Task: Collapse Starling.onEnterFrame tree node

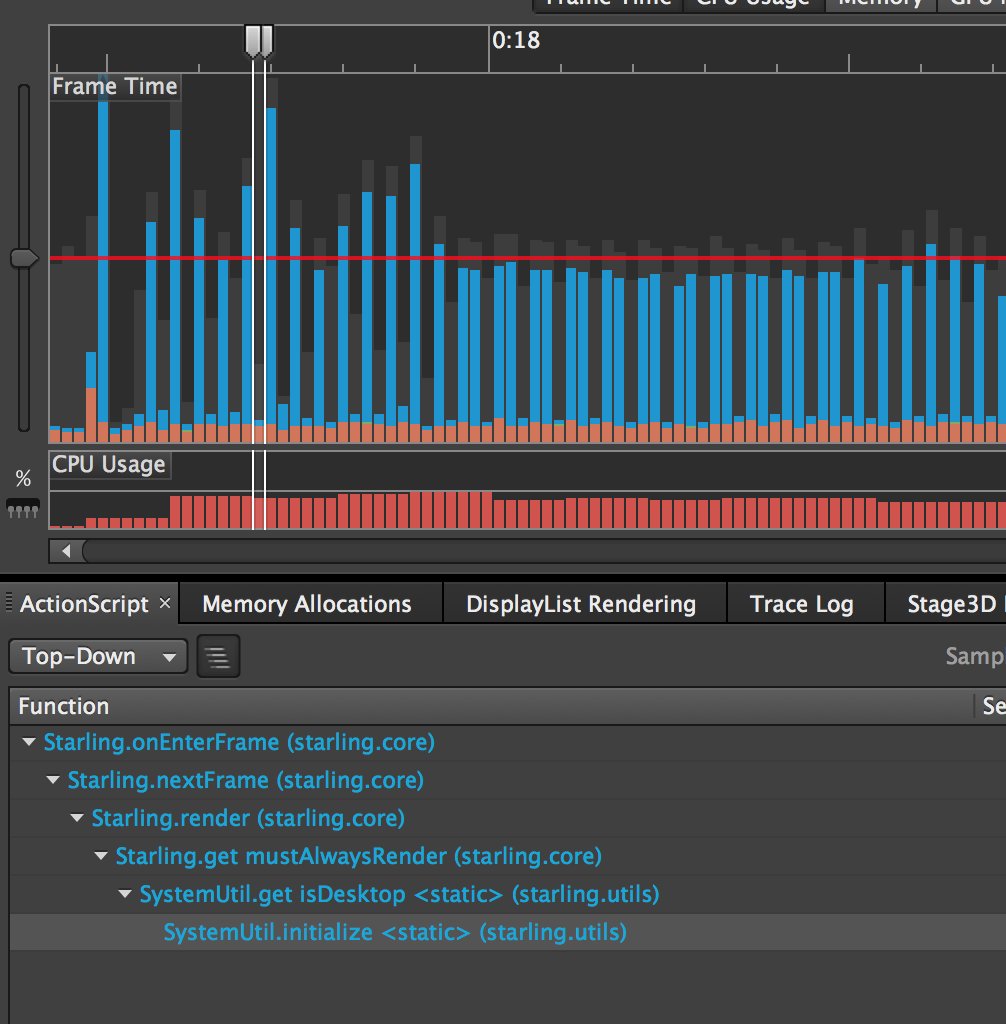Action: 29,742
